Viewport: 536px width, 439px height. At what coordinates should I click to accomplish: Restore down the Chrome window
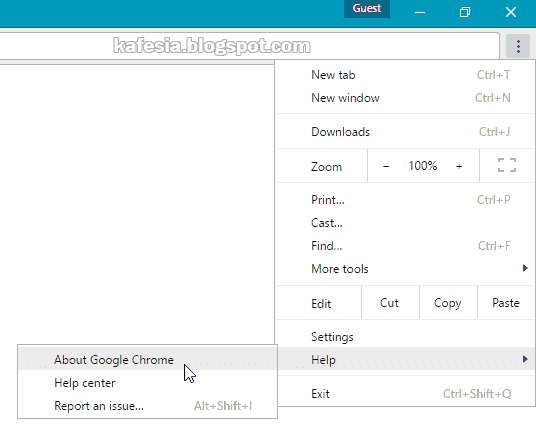pos(465,13)
